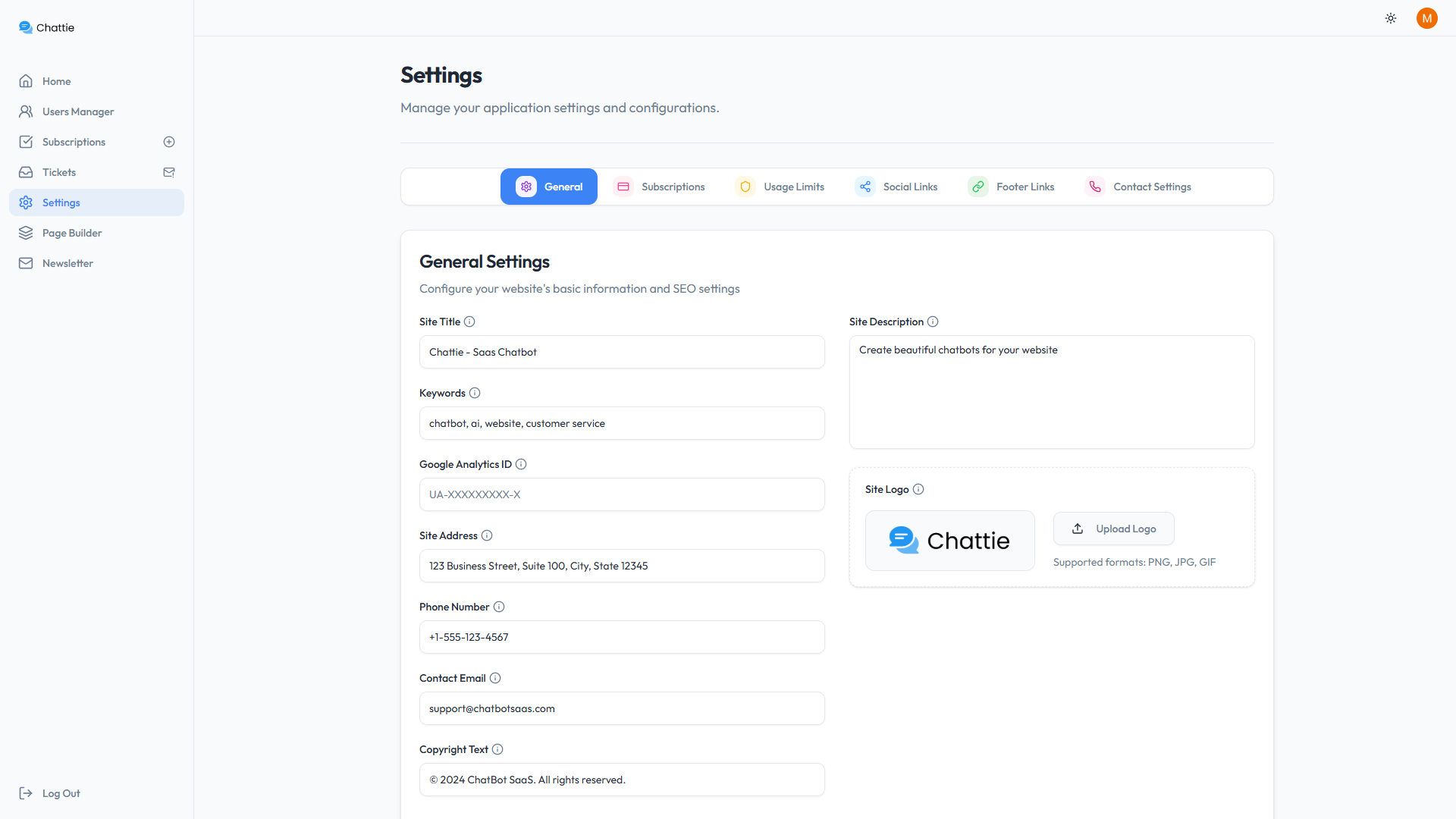Open the user avatar menu
Screen dimensions: 1456x819
(x=1426, y=18)
